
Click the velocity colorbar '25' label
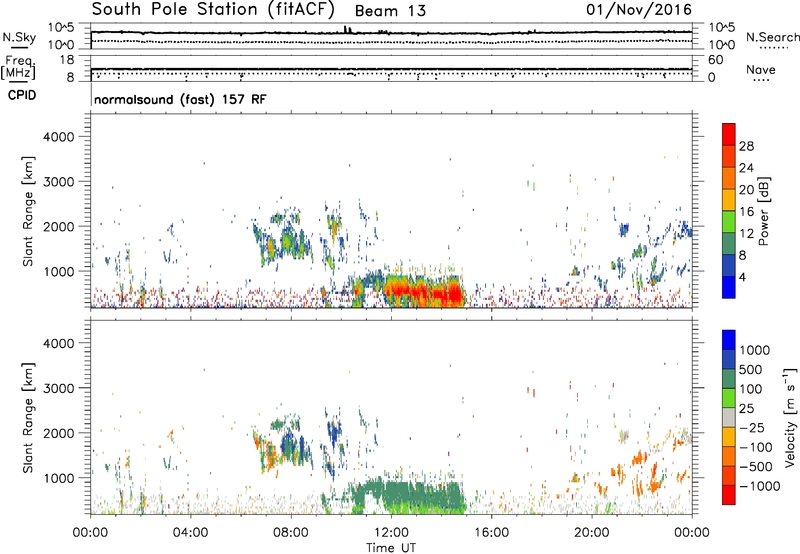click(x=746, y=409)
